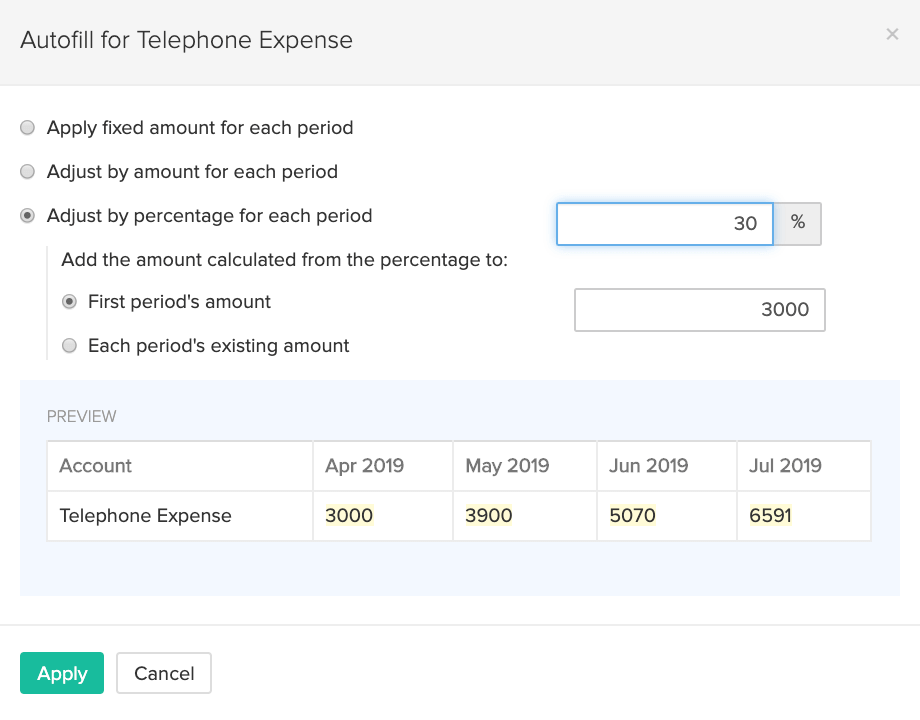Click the Apr 2019 column header

click(x=364, y=466)
